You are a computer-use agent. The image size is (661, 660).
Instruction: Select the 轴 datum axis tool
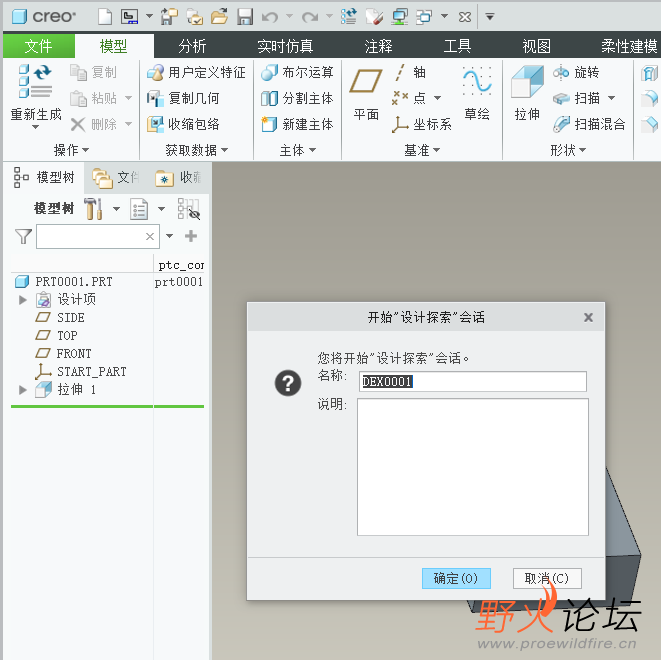[x=410, y=72]
